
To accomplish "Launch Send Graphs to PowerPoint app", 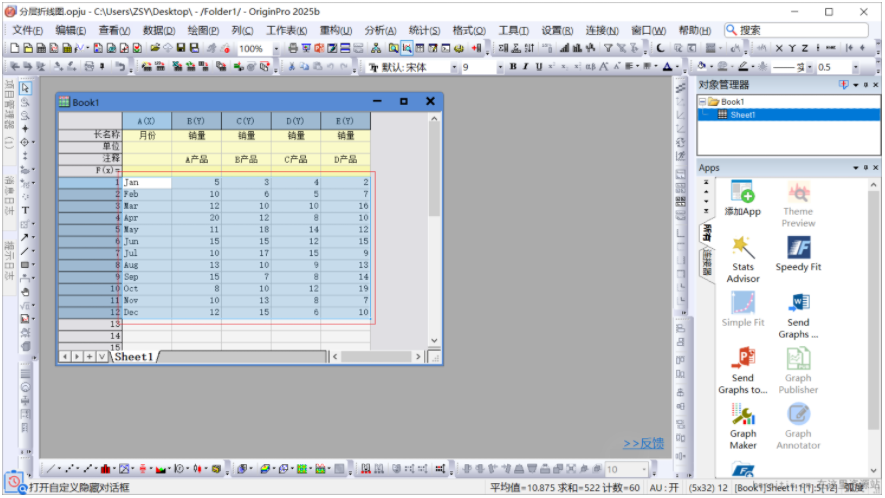I will (743, 371).
